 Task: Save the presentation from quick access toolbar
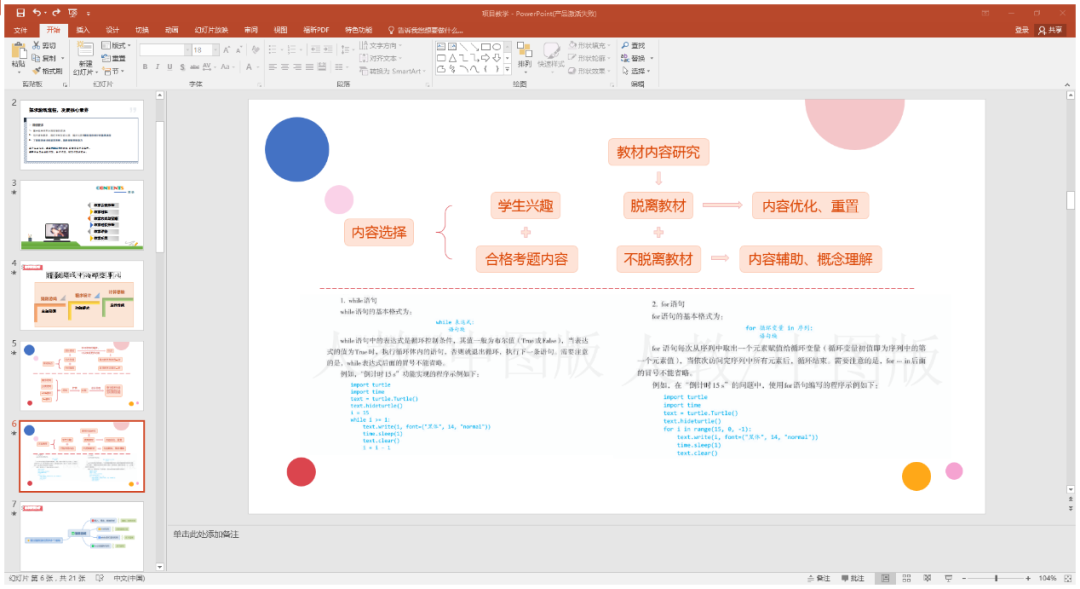(x=20, y=12)
